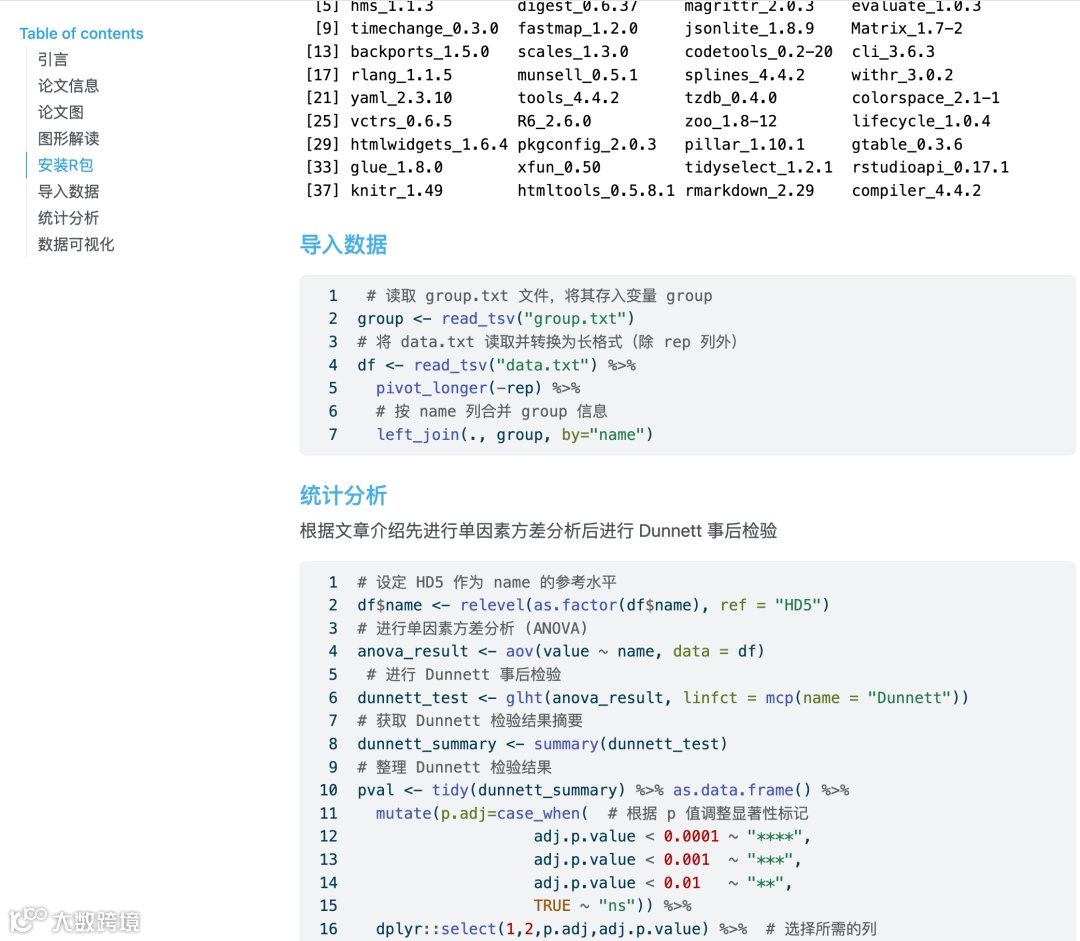Click code line read_tsv("group.txt")
The width and height of the screenshot is (1080, 941).
495,318
